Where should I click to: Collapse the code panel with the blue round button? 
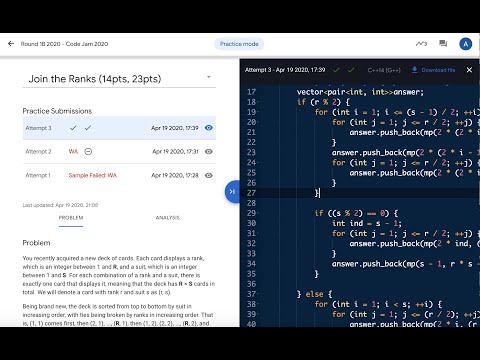pos(232,191)
